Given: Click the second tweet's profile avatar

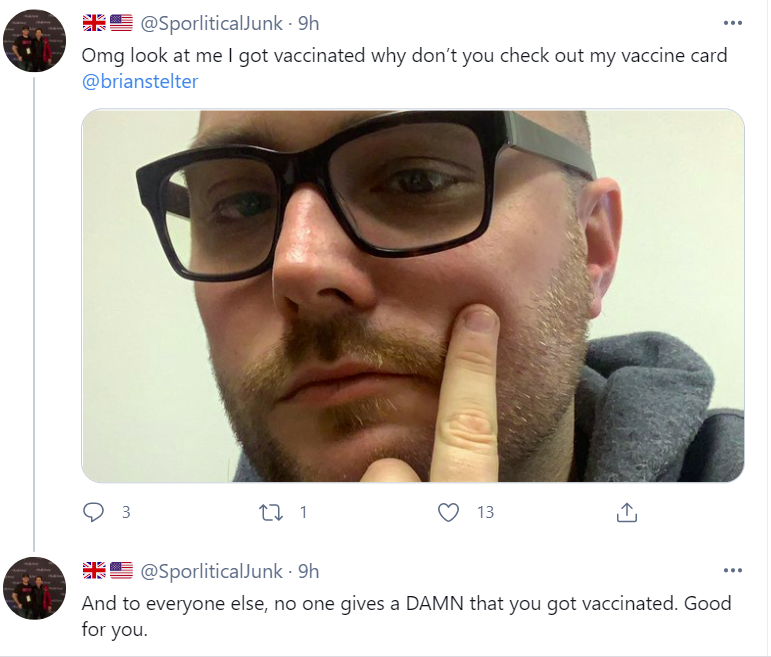Looking at the screenshot, I should [34, 588].
